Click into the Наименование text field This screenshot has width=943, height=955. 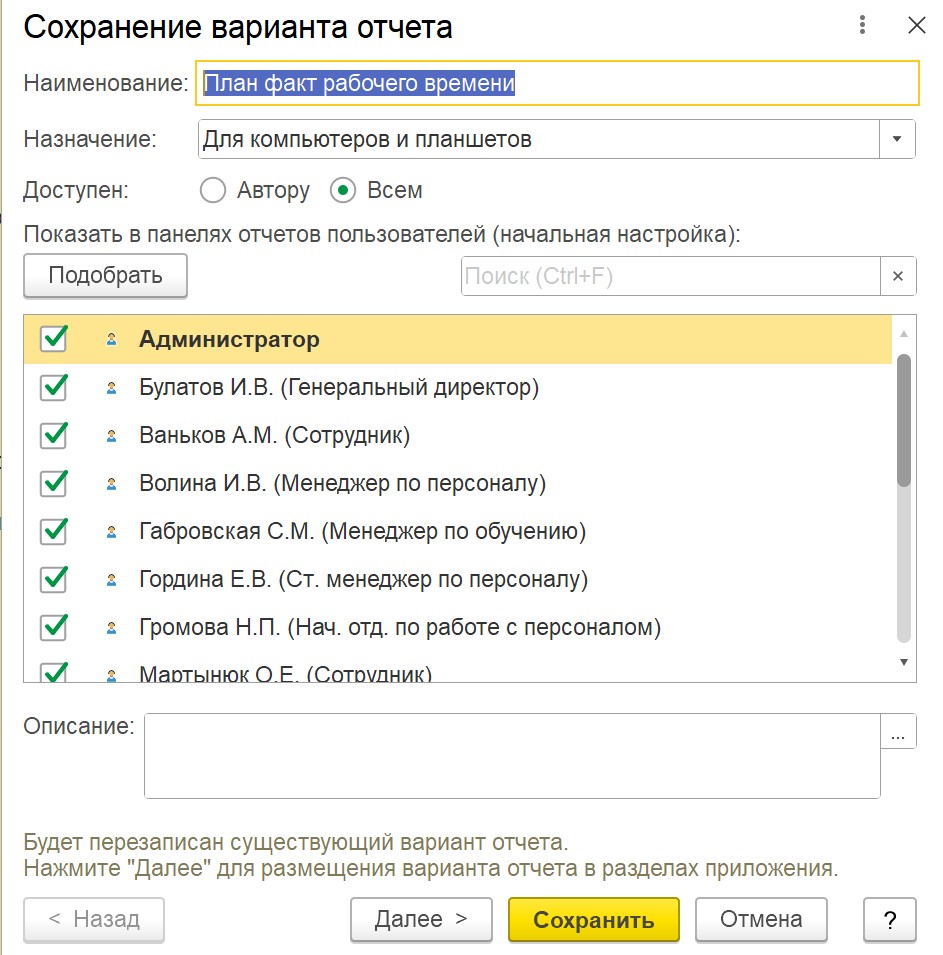[x=558, y=84]
